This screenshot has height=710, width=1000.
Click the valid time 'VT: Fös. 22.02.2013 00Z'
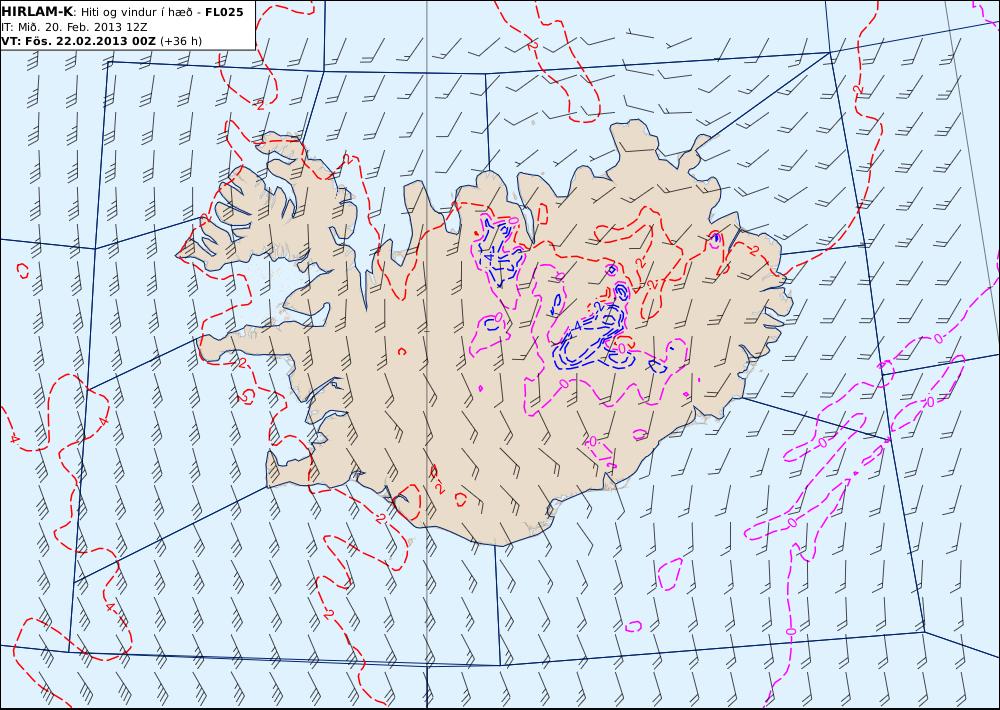(x=78, y=41)
